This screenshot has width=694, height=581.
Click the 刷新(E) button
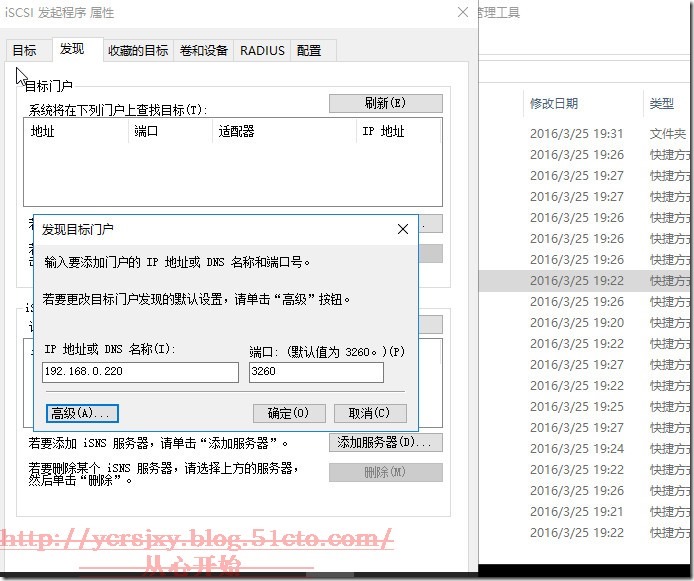tap(386, 103)
